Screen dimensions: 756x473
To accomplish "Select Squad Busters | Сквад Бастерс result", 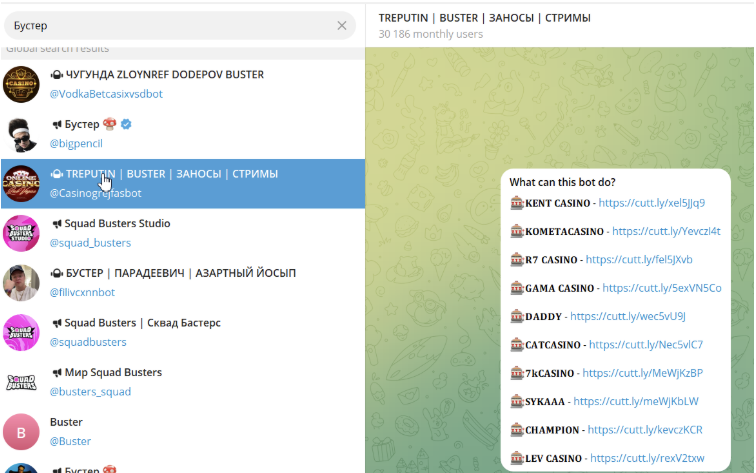I will pyautogui.click(x=183, y=333).
